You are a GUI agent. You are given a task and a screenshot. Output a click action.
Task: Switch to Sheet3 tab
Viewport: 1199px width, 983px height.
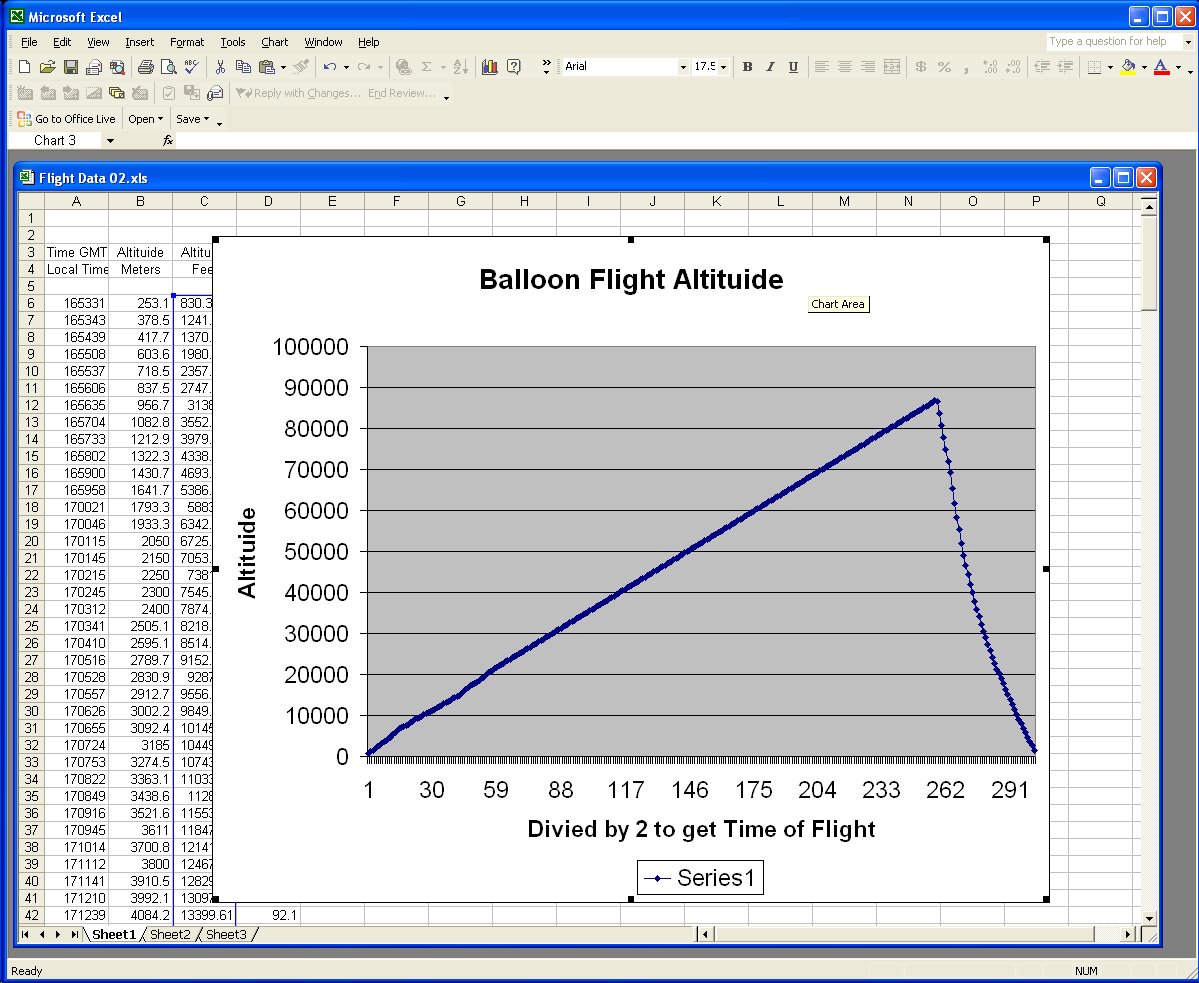pyautogui.click(x=226, y=934)
